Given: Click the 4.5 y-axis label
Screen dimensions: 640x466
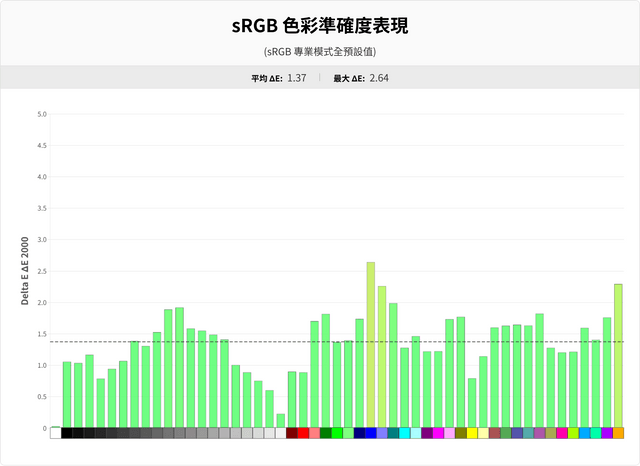Looking at the screenshot, I should coord(42,145).
